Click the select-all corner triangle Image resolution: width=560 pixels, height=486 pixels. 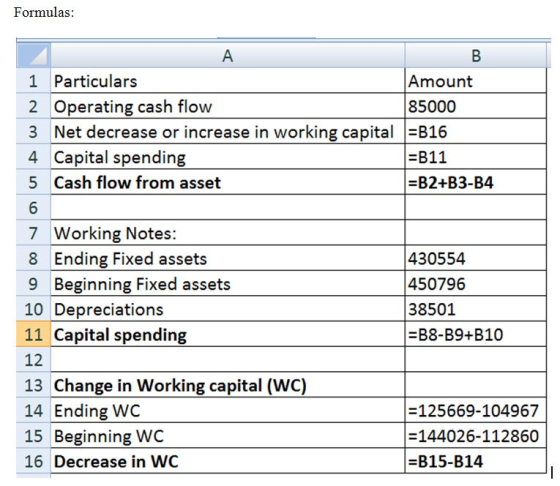[x=33, y=55]
